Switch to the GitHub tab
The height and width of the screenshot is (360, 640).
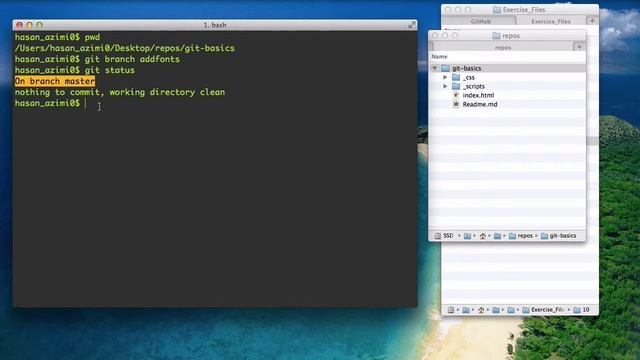click(480, 21)
